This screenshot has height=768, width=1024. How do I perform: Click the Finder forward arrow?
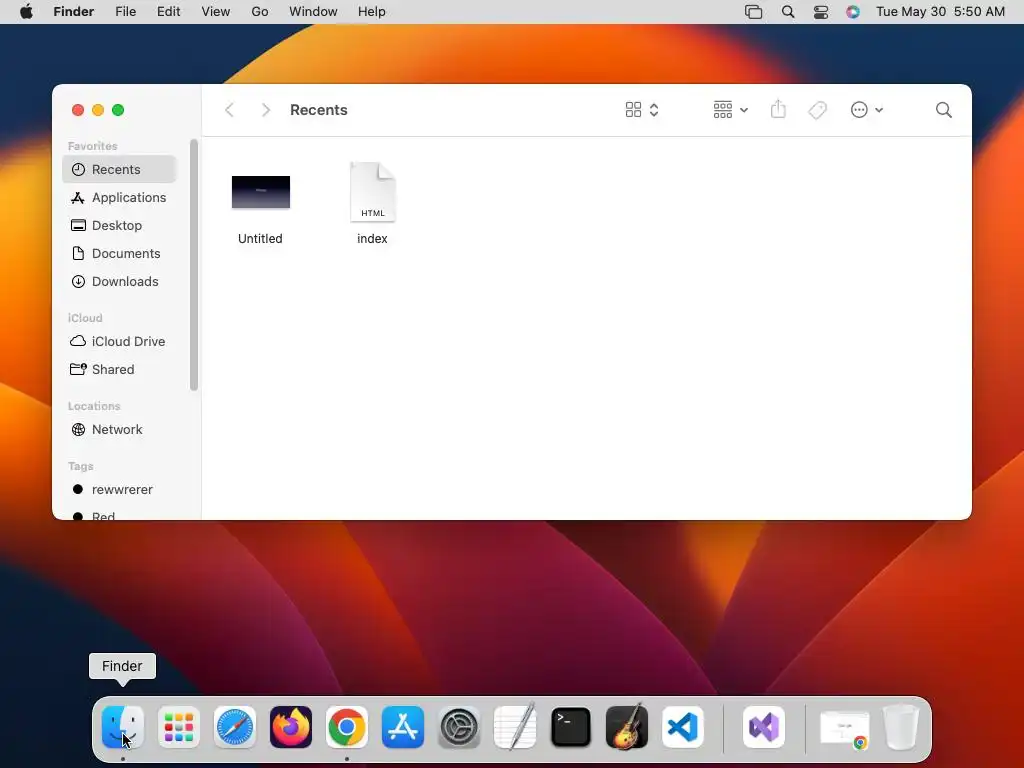265,110
